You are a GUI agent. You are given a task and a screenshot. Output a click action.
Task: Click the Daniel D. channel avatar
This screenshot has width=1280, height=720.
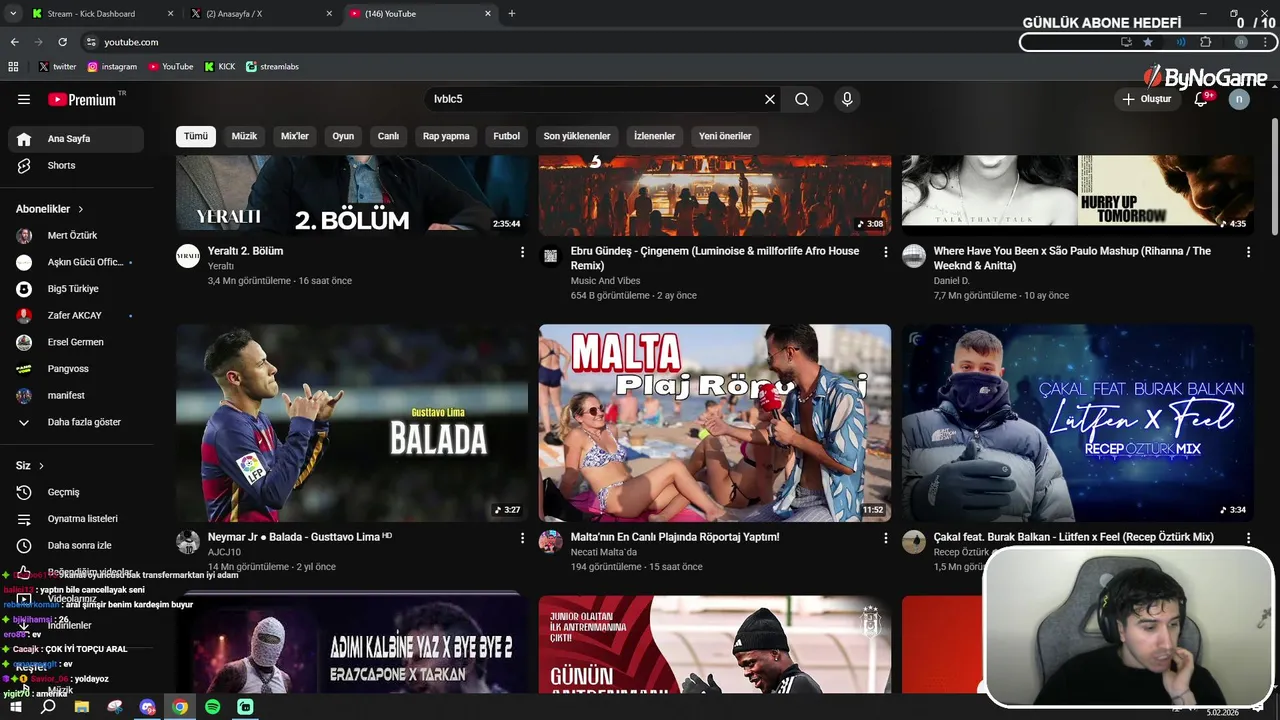[x=914, y=256]
